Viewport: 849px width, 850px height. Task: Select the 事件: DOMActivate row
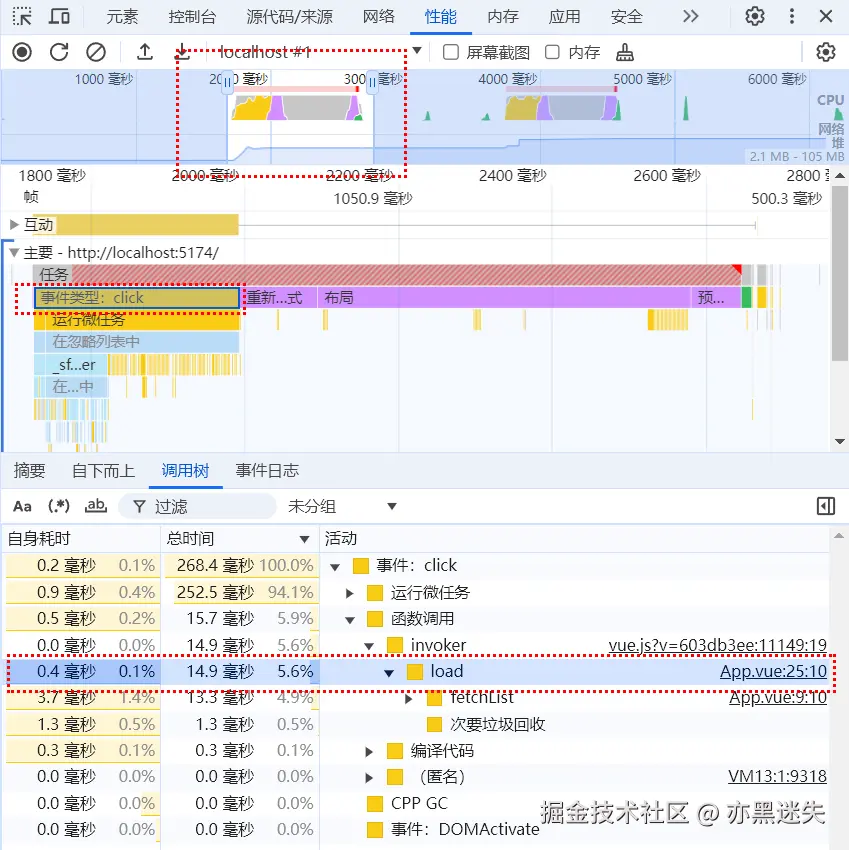click(417, 829)
